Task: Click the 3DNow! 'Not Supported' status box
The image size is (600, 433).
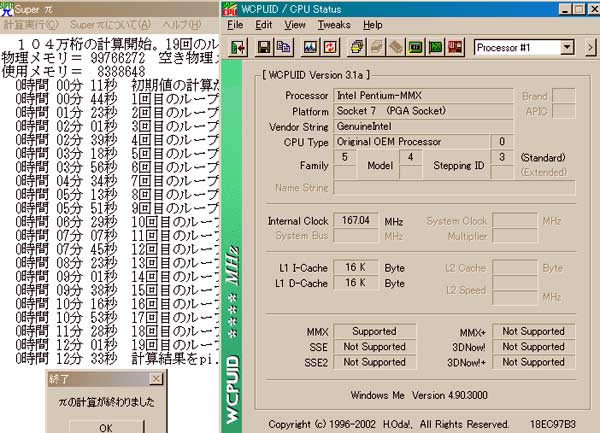Action: tap(533, 347)
